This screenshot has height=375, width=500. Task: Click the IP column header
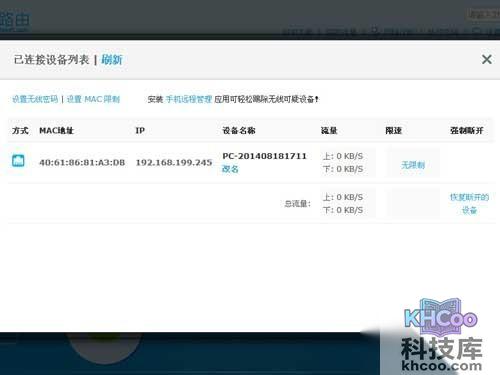140,130
